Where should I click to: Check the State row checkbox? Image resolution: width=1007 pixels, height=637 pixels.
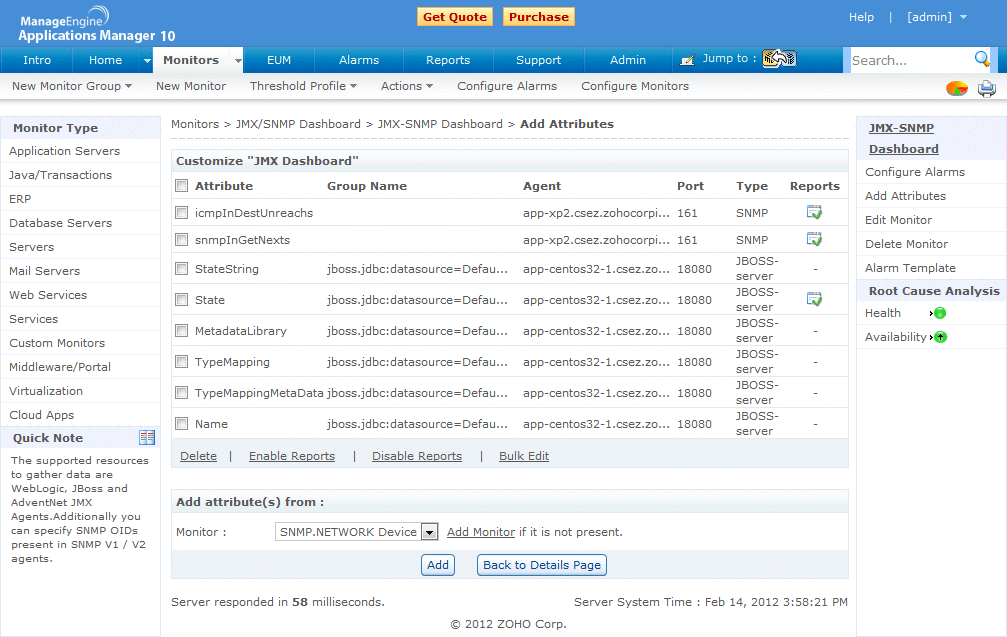pyautogui.click(x=182, y=299)
